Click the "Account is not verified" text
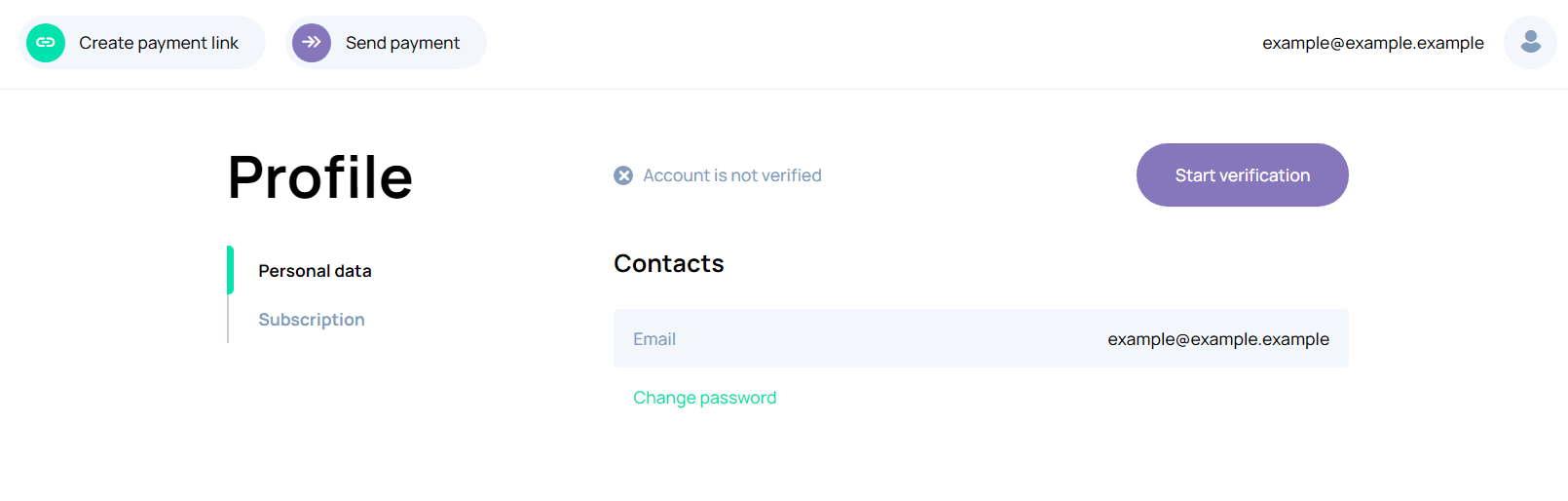Screen dimensions: 1568x501 (x=732, y=175)
